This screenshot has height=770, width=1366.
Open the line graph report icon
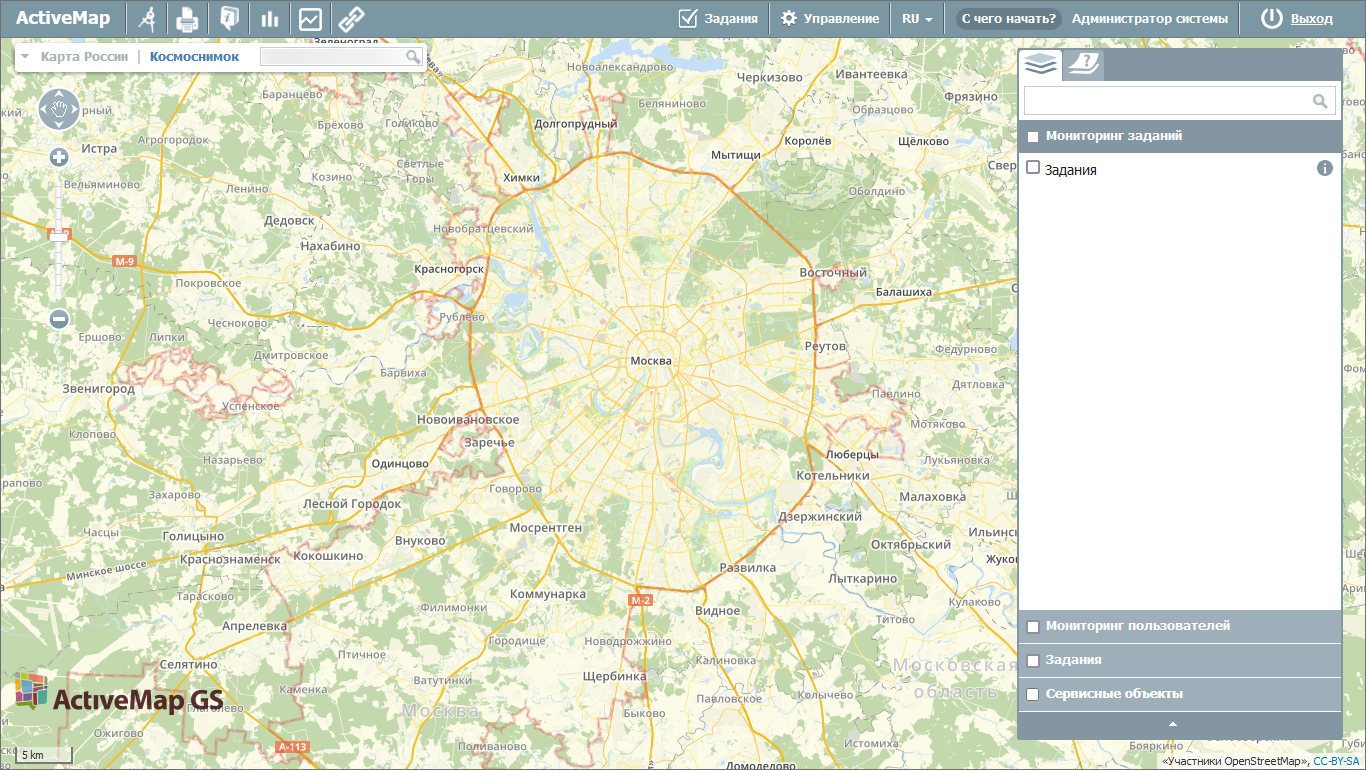coord(310,19)
